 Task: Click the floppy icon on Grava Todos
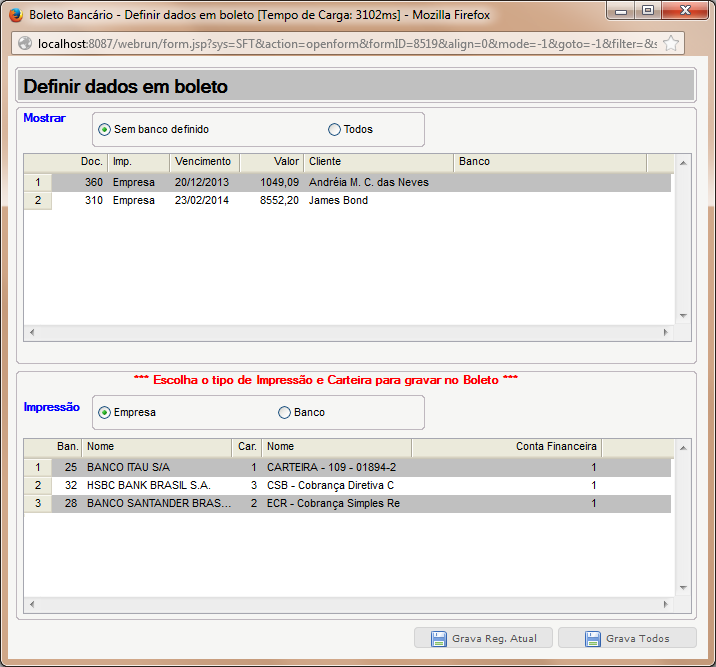(x=593, y=639)
